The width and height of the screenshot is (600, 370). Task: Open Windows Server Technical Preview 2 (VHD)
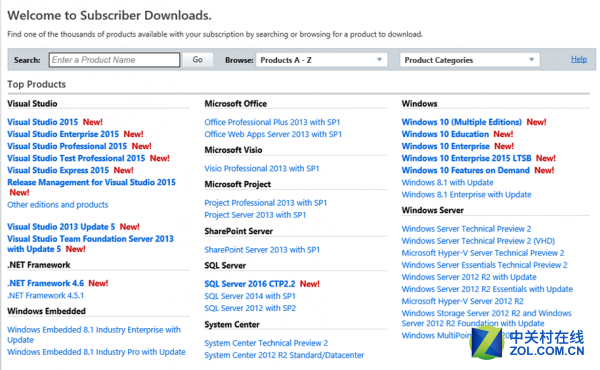(x=478, y=241)
